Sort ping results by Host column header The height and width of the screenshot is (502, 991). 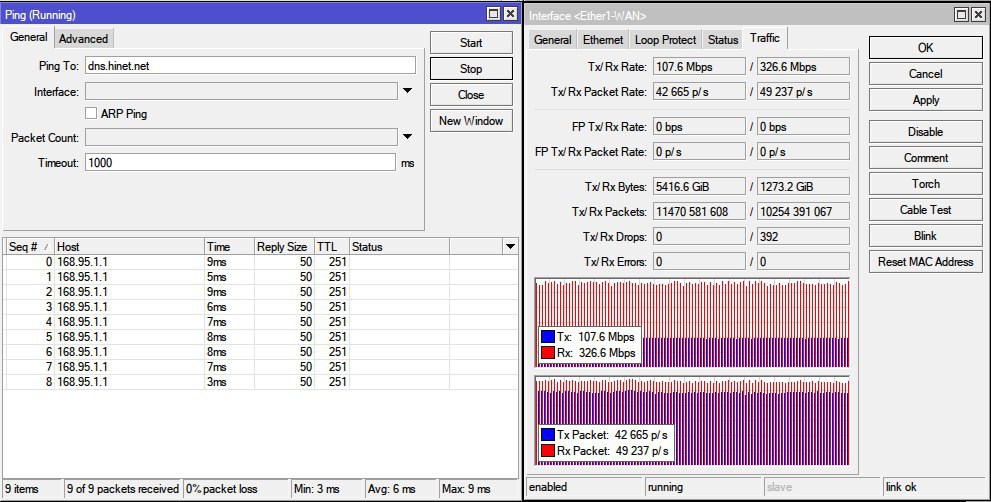click(x=129, y=247)
